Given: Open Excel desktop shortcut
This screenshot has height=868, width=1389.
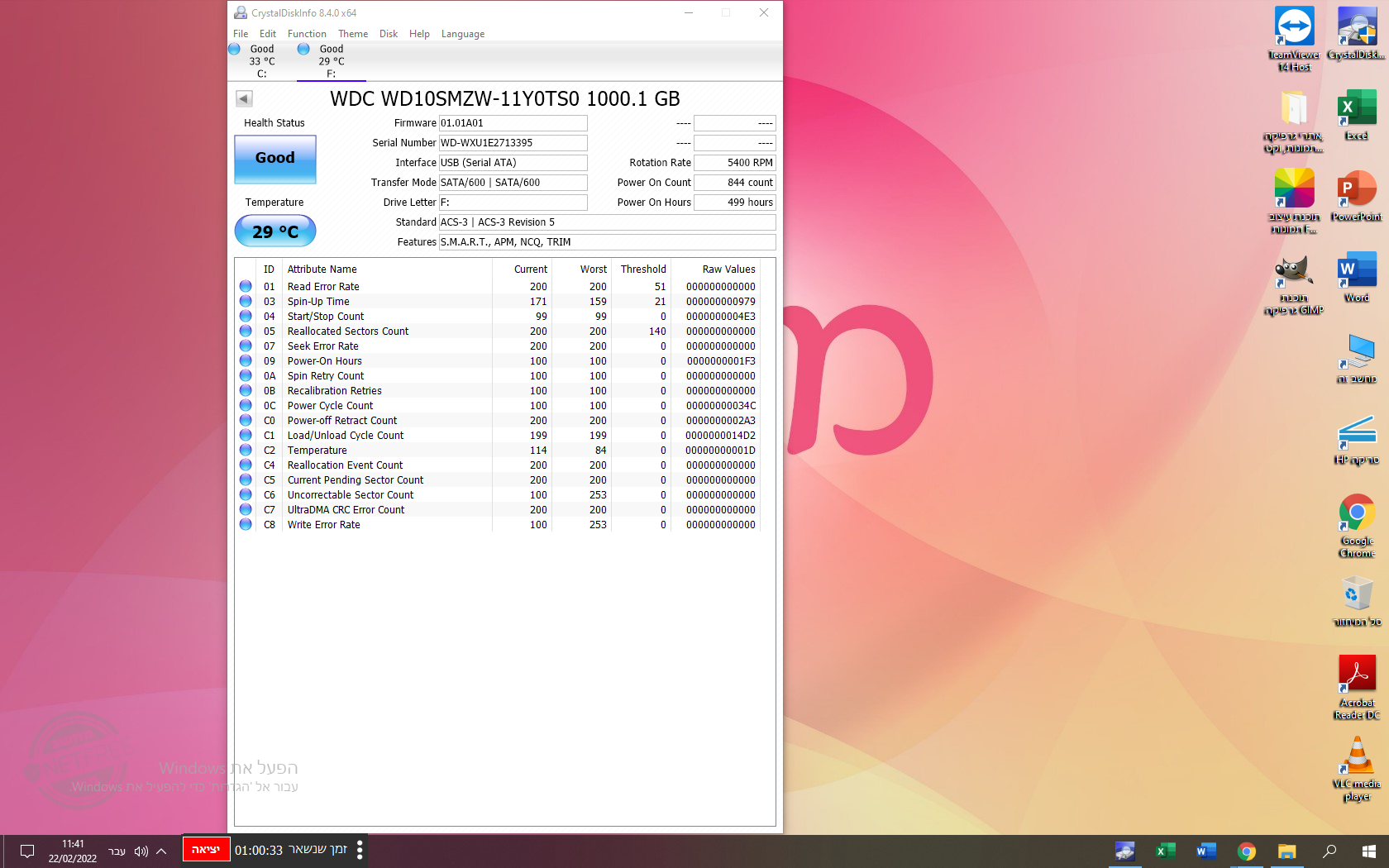Looking at the screenshot, I should coord(1357,115).
